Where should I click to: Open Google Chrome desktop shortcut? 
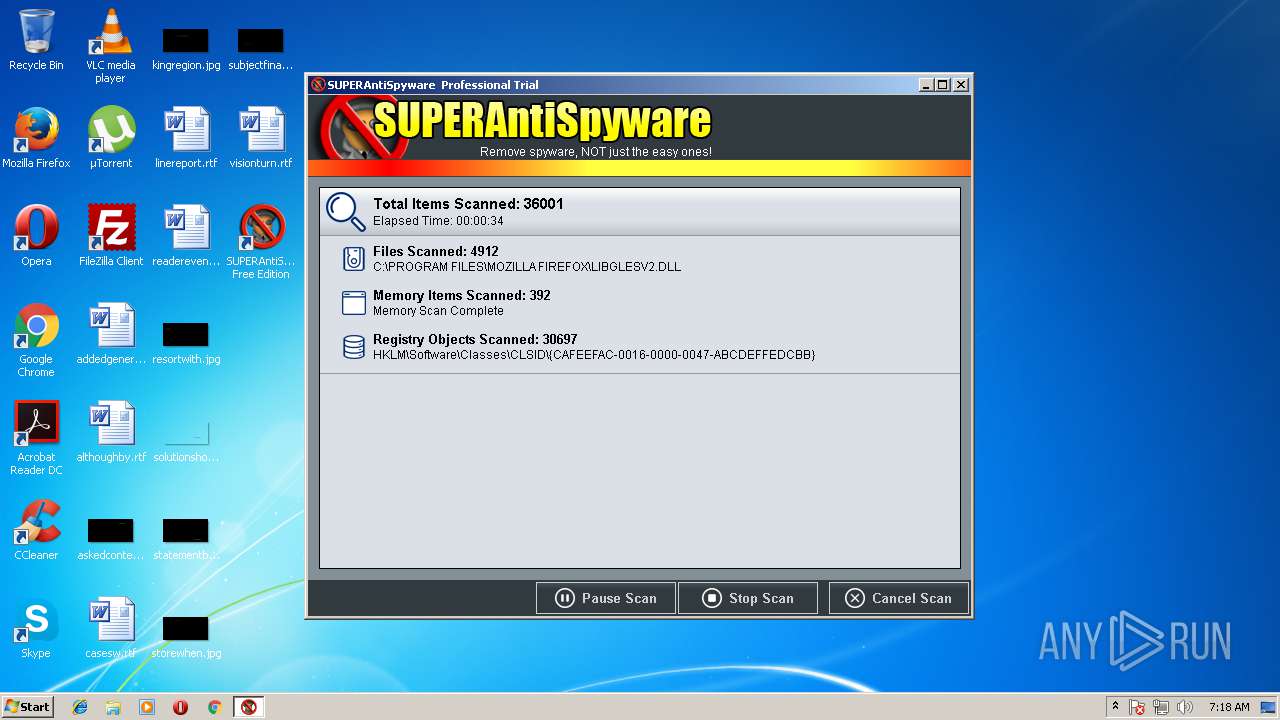point(36,341)
